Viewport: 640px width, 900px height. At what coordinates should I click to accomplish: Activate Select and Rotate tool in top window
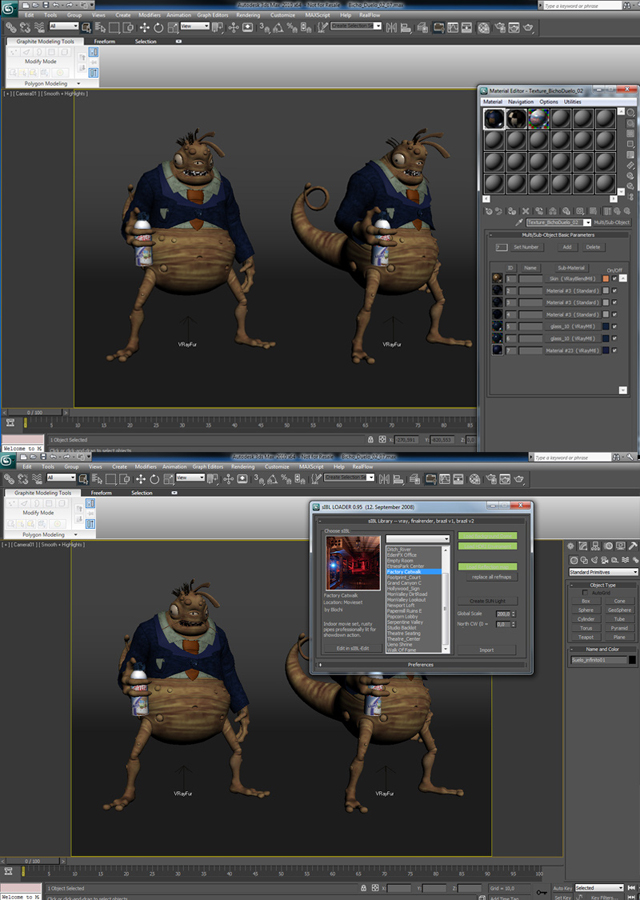(158, 27)
